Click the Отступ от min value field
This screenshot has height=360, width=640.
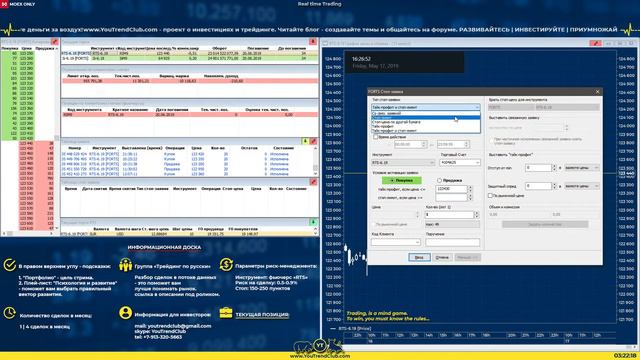point(538,168)
